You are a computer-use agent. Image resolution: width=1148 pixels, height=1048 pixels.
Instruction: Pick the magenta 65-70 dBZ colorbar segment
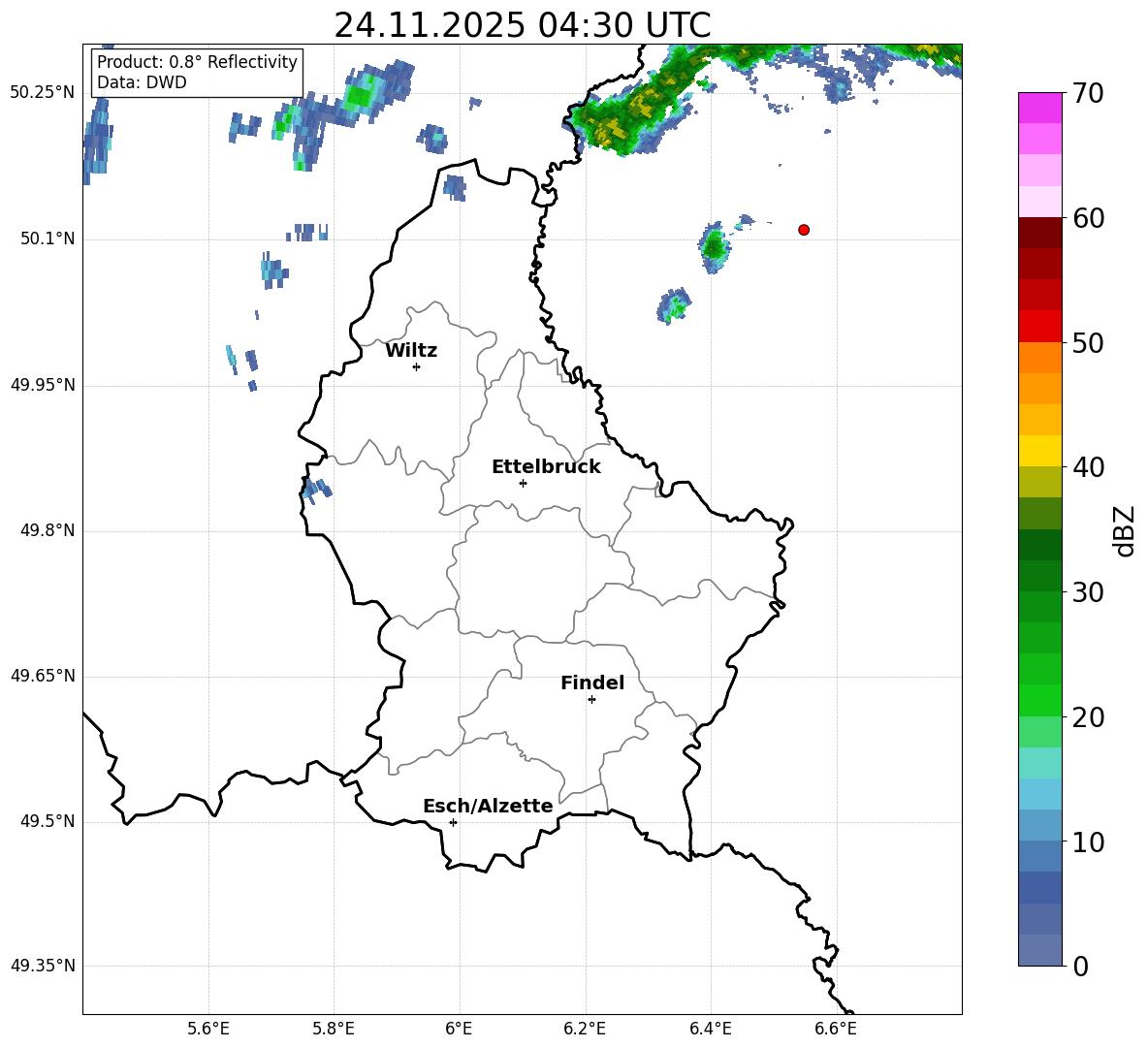[x=1039, y=124]
